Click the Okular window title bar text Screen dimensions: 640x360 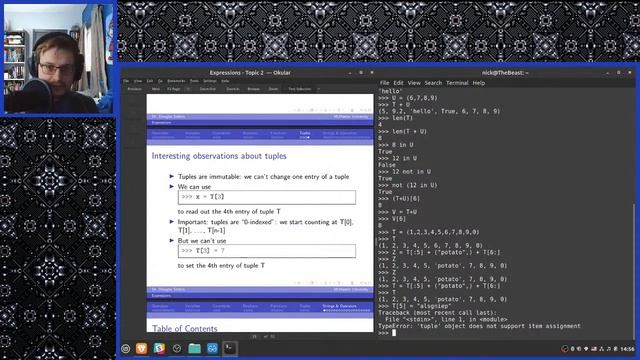pyautogui.click(x=250, y=73)
